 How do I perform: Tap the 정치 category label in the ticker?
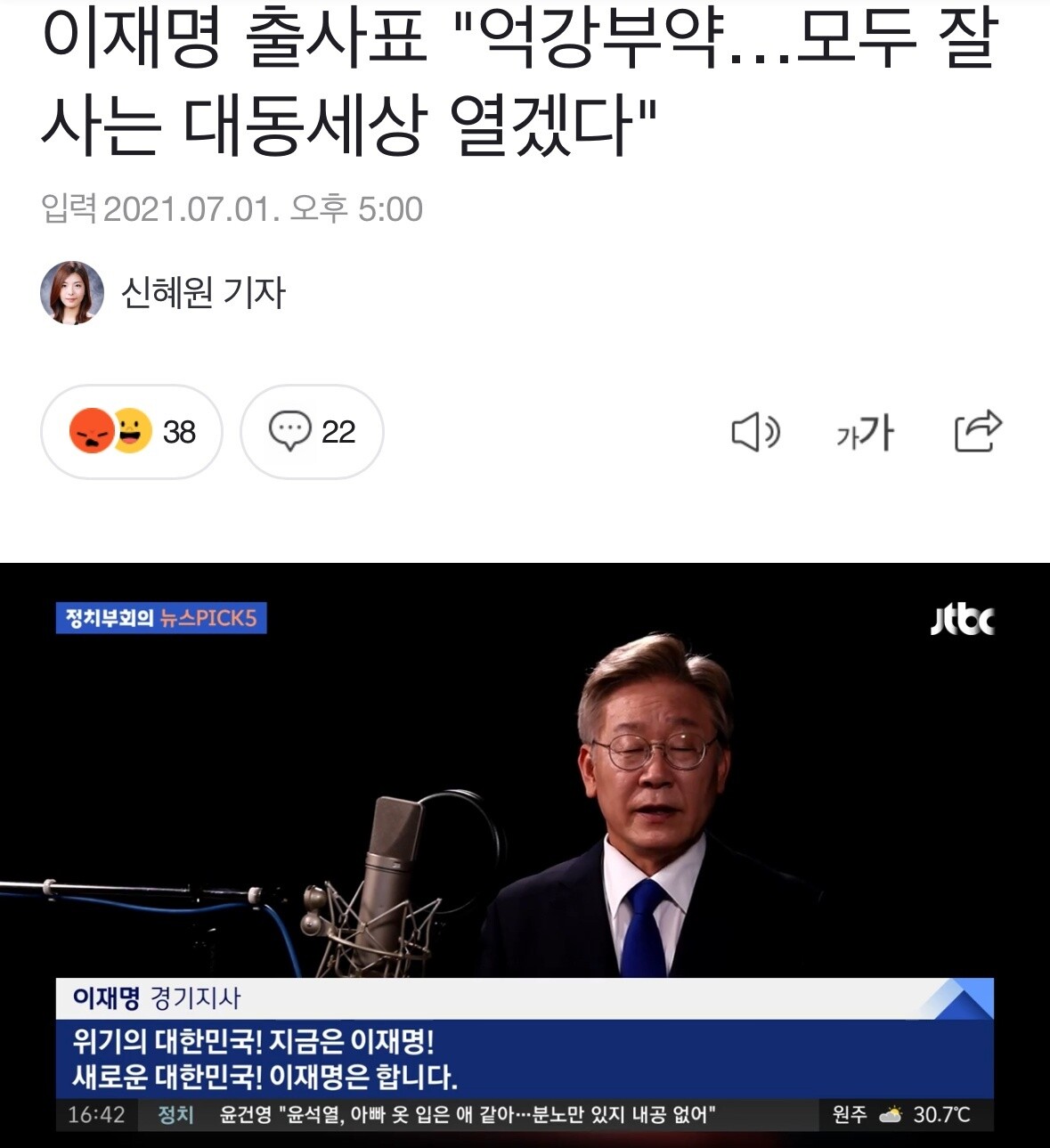coord(175,1115)
